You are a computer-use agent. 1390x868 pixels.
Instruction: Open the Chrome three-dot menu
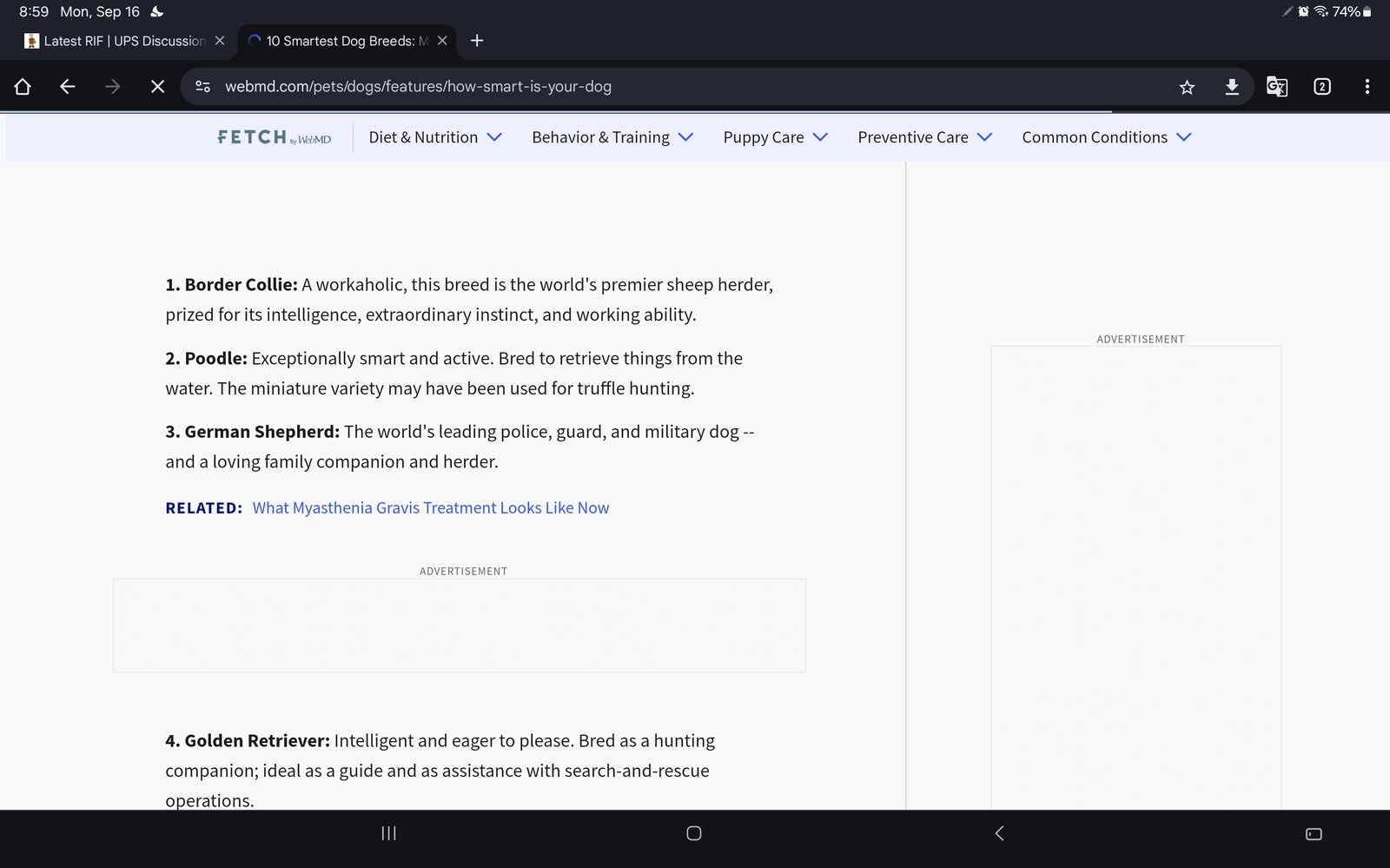coord(1367,86)
